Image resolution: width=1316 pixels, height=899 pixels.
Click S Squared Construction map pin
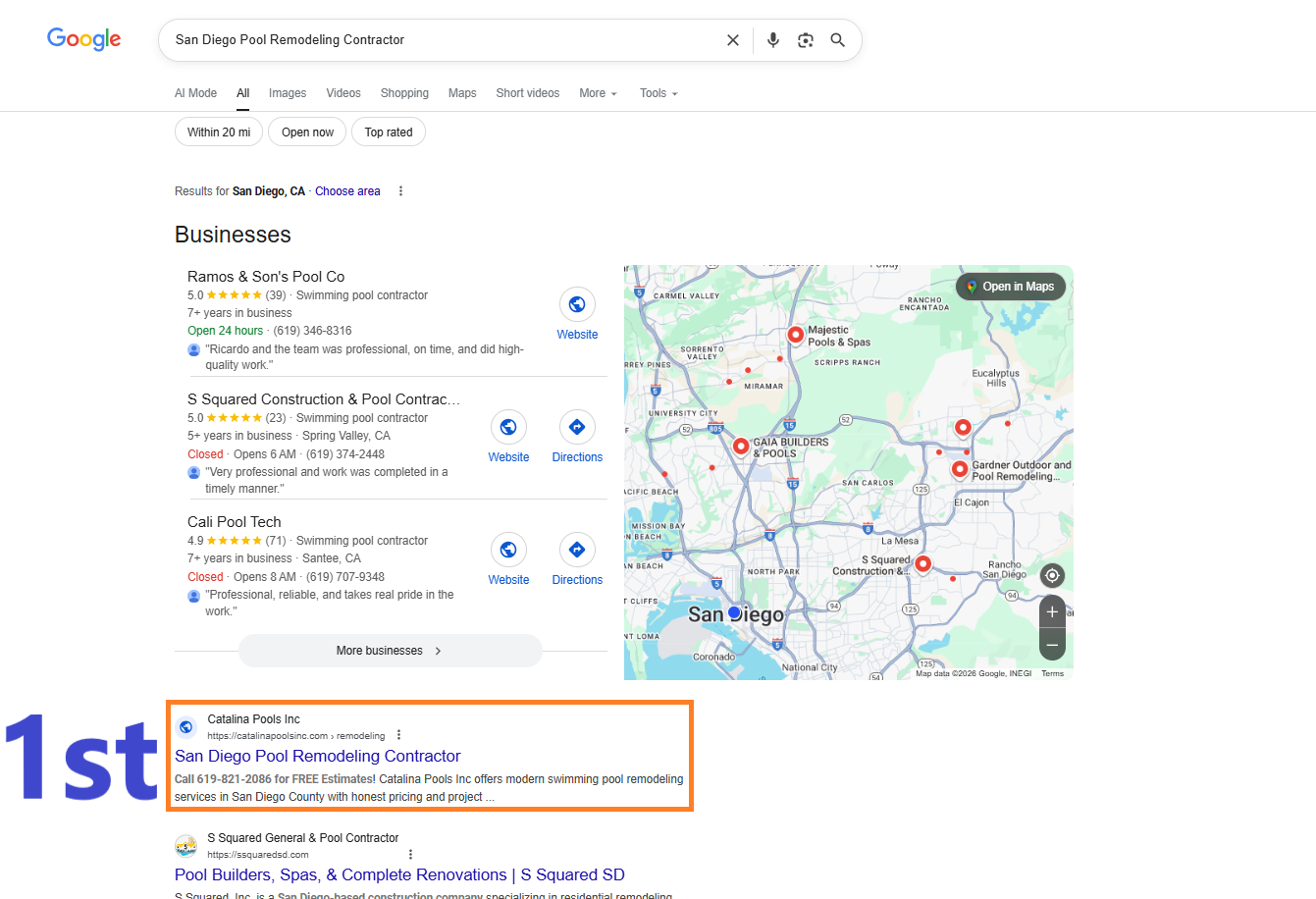pyautogui.click(x=922, y=564)
